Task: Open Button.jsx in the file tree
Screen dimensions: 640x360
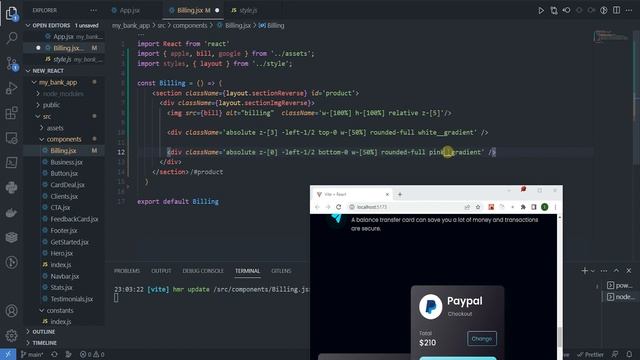Action: click(64, 173)
